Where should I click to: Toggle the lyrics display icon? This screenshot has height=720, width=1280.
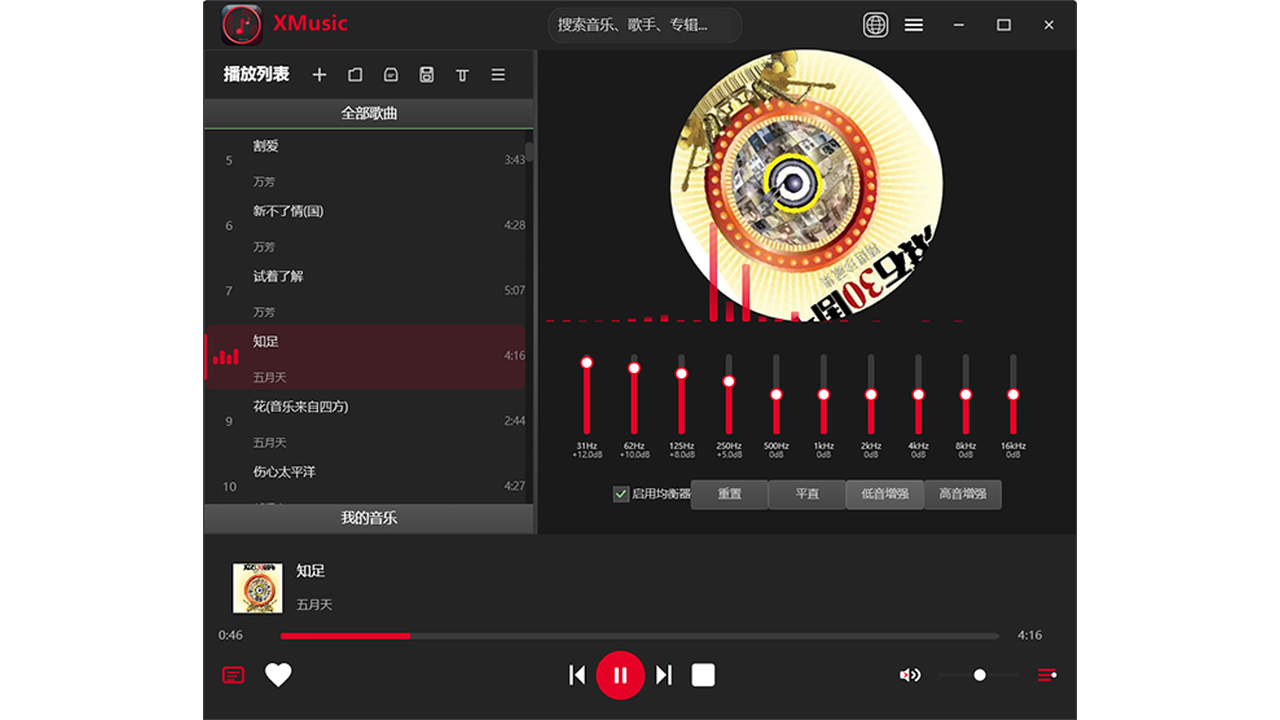(233, 675)
